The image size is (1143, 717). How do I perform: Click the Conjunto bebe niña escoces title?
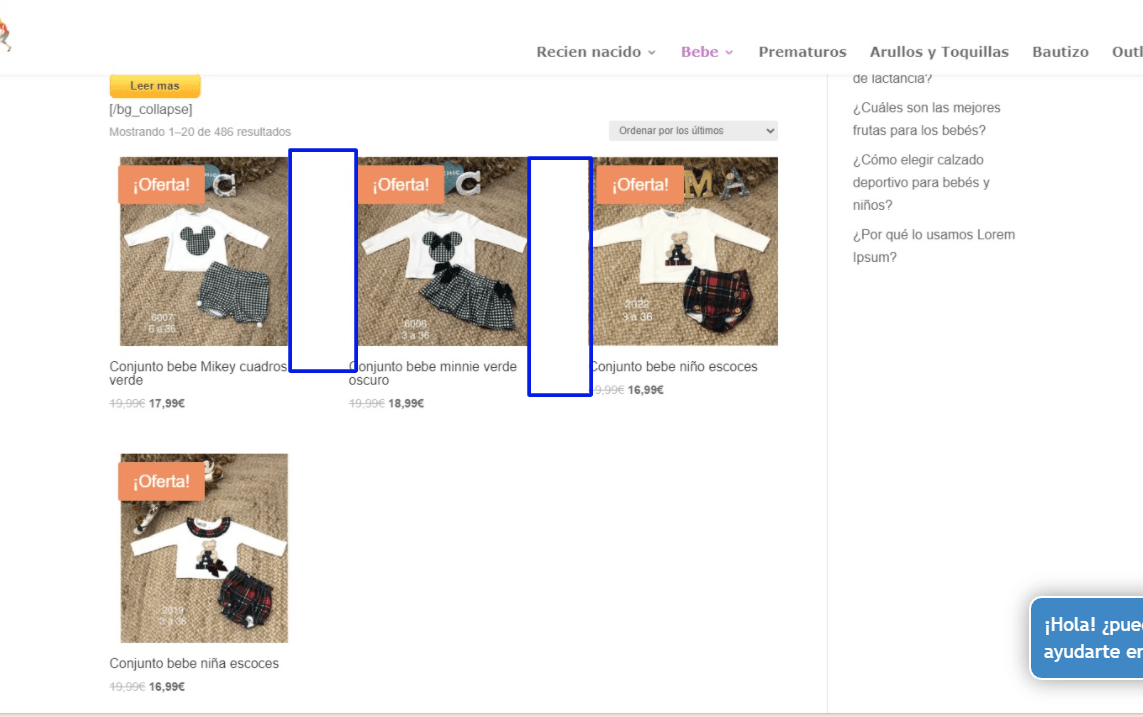(194, 663)
